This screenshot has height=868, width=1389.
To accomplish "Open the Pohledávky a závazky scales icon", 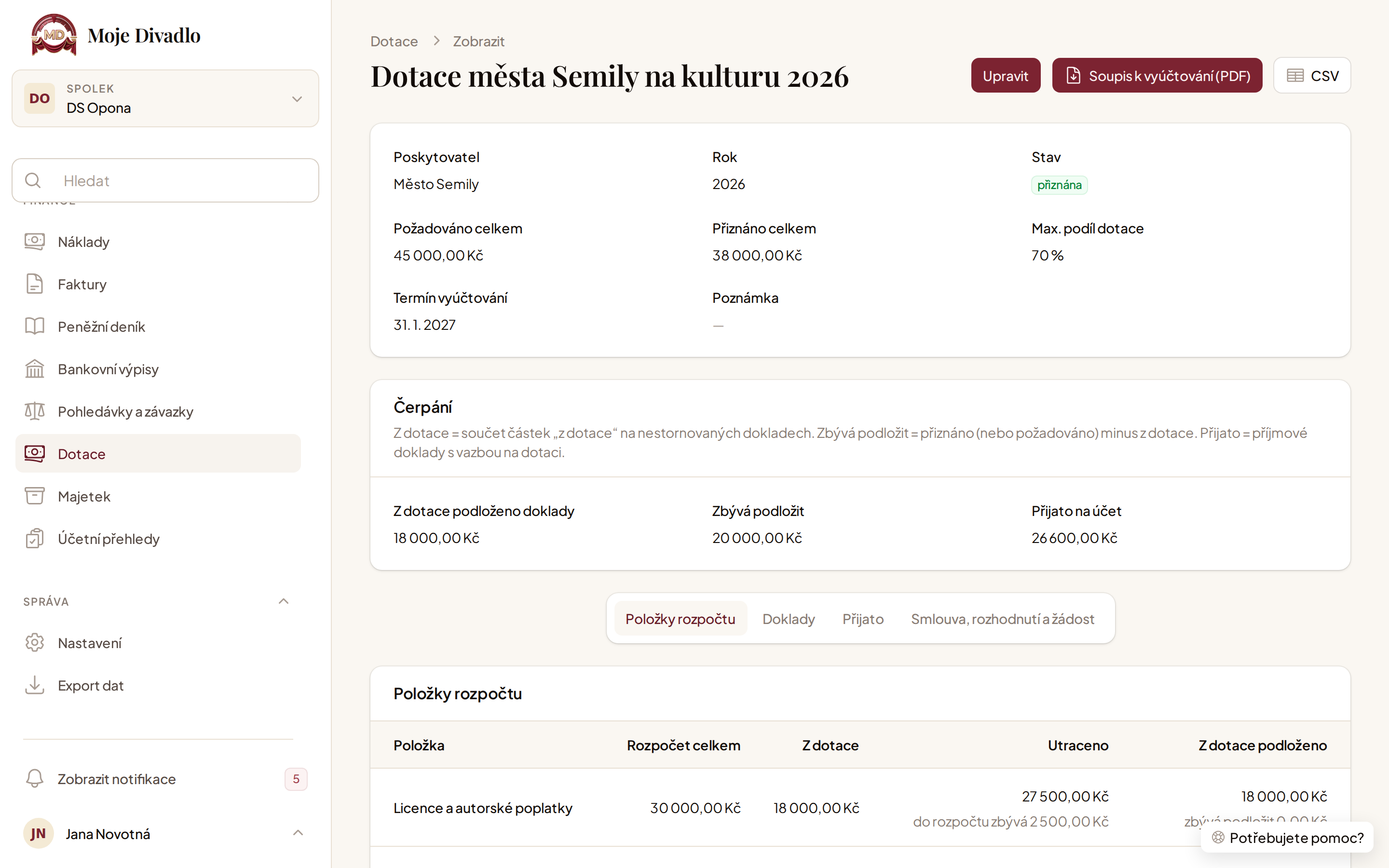I will tap(34, 412).
